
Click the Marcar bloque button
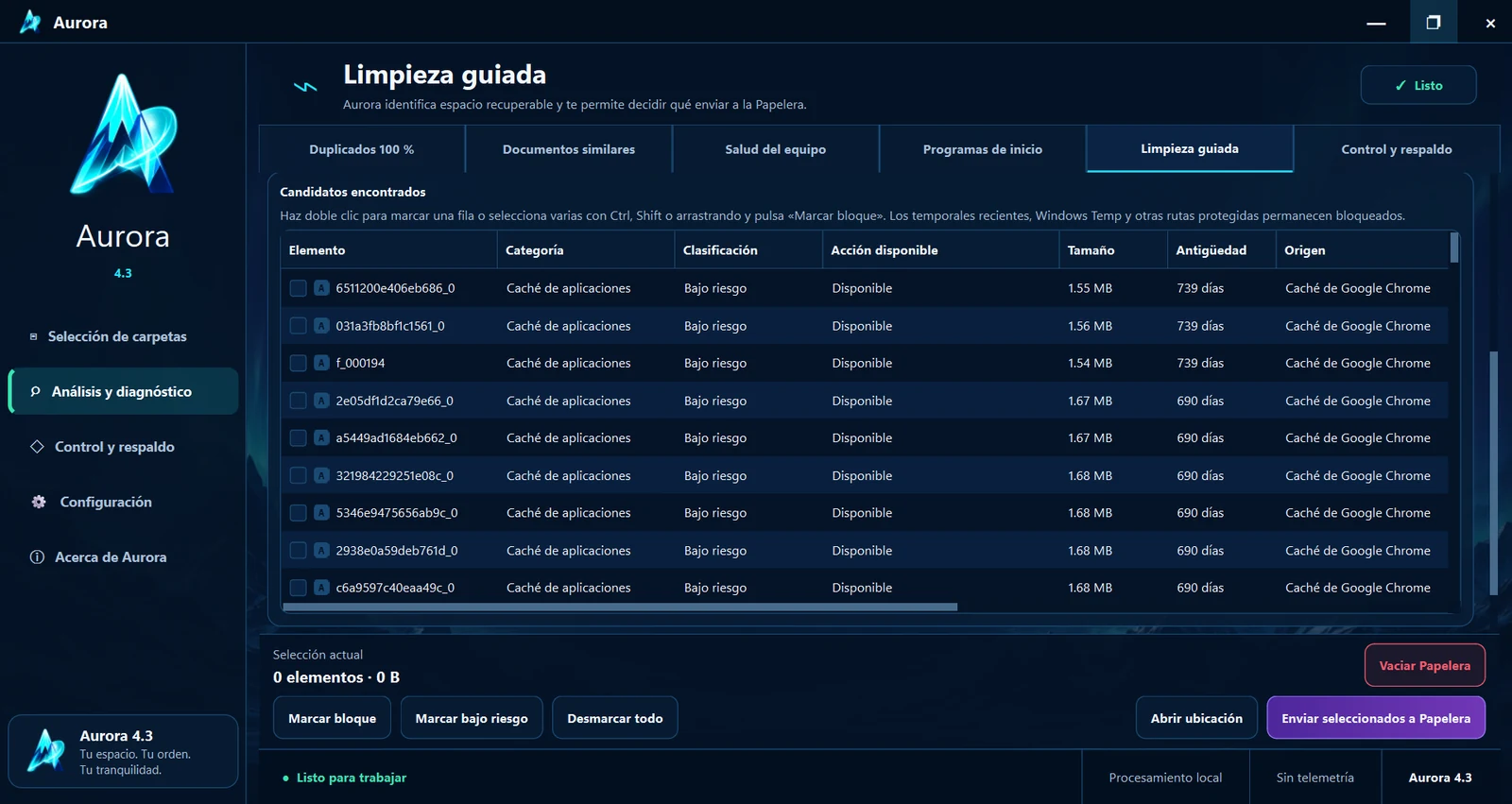point(332,718)
